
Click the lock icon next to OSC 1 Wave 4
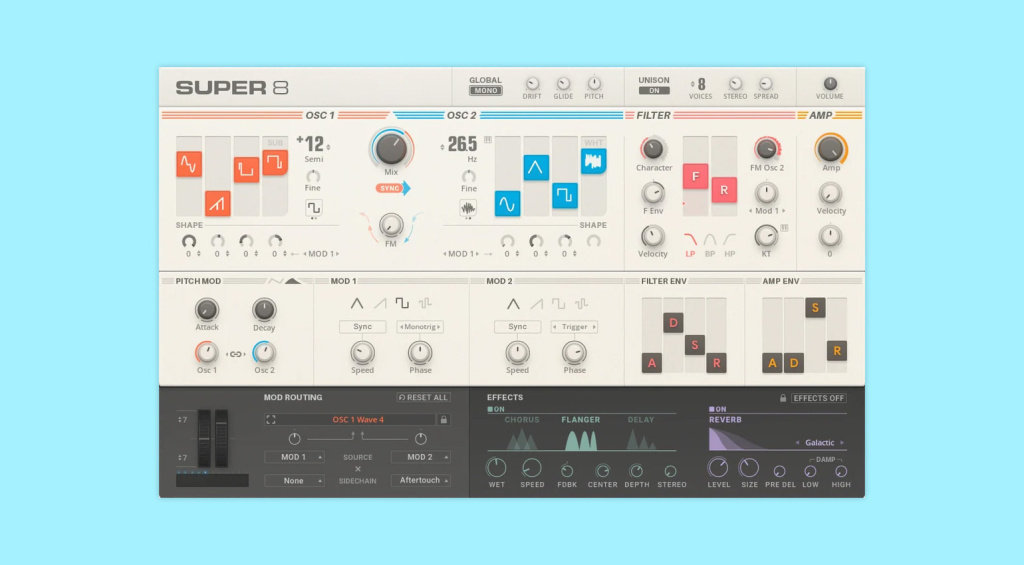443,419
